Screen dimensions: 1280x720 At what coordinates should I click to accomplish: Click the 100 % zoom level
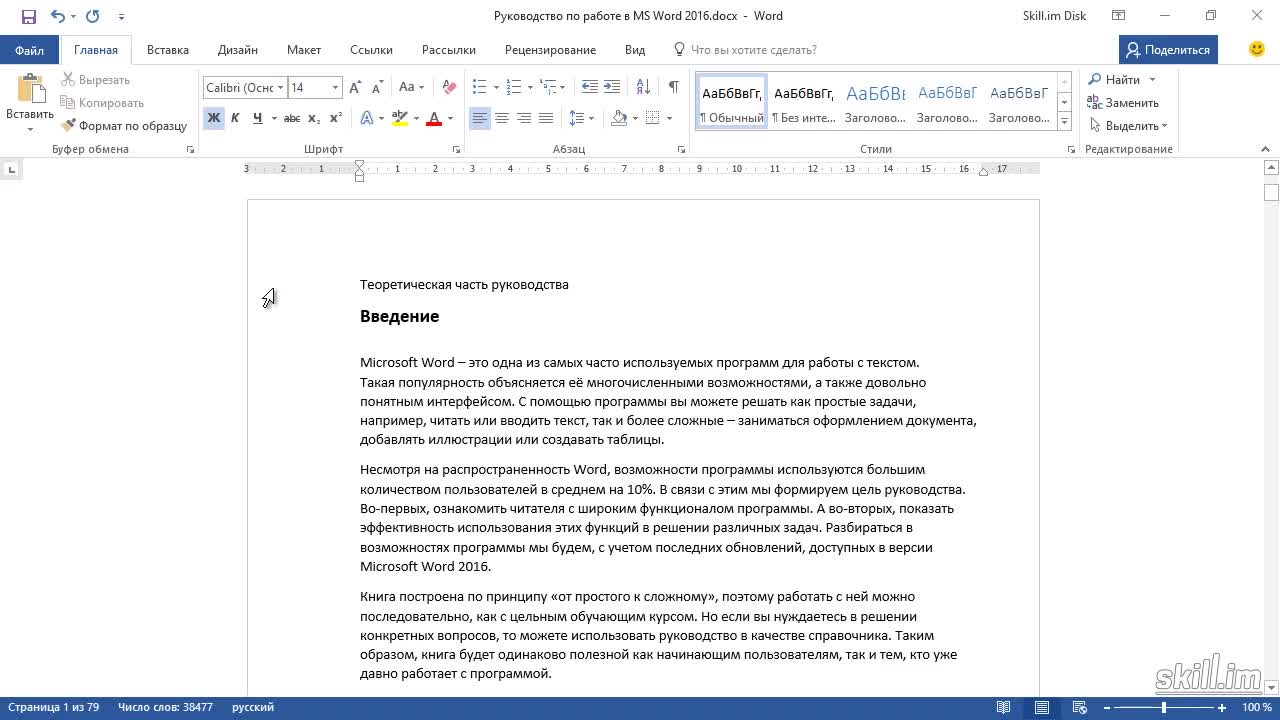[1256, 708]
